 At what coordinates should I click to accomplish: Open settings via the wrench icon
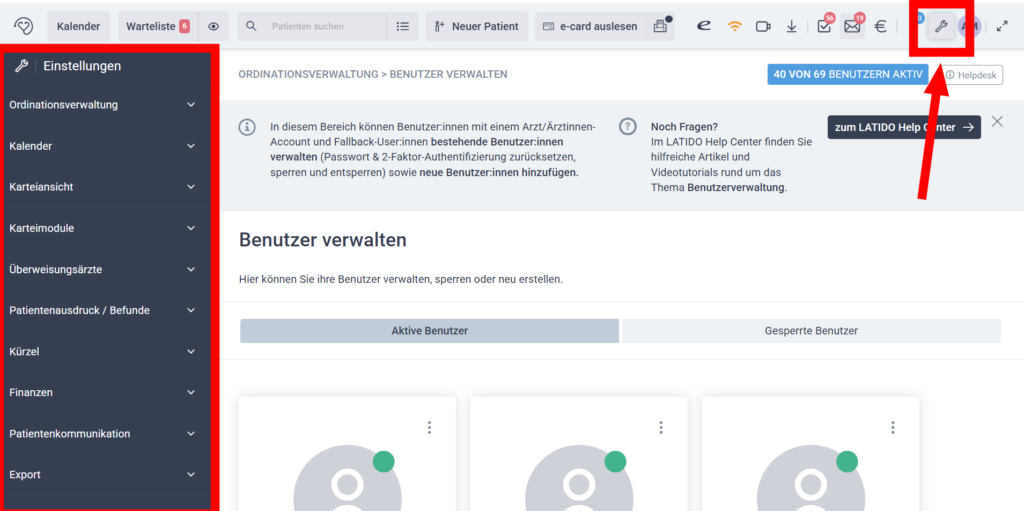(940, 26)
